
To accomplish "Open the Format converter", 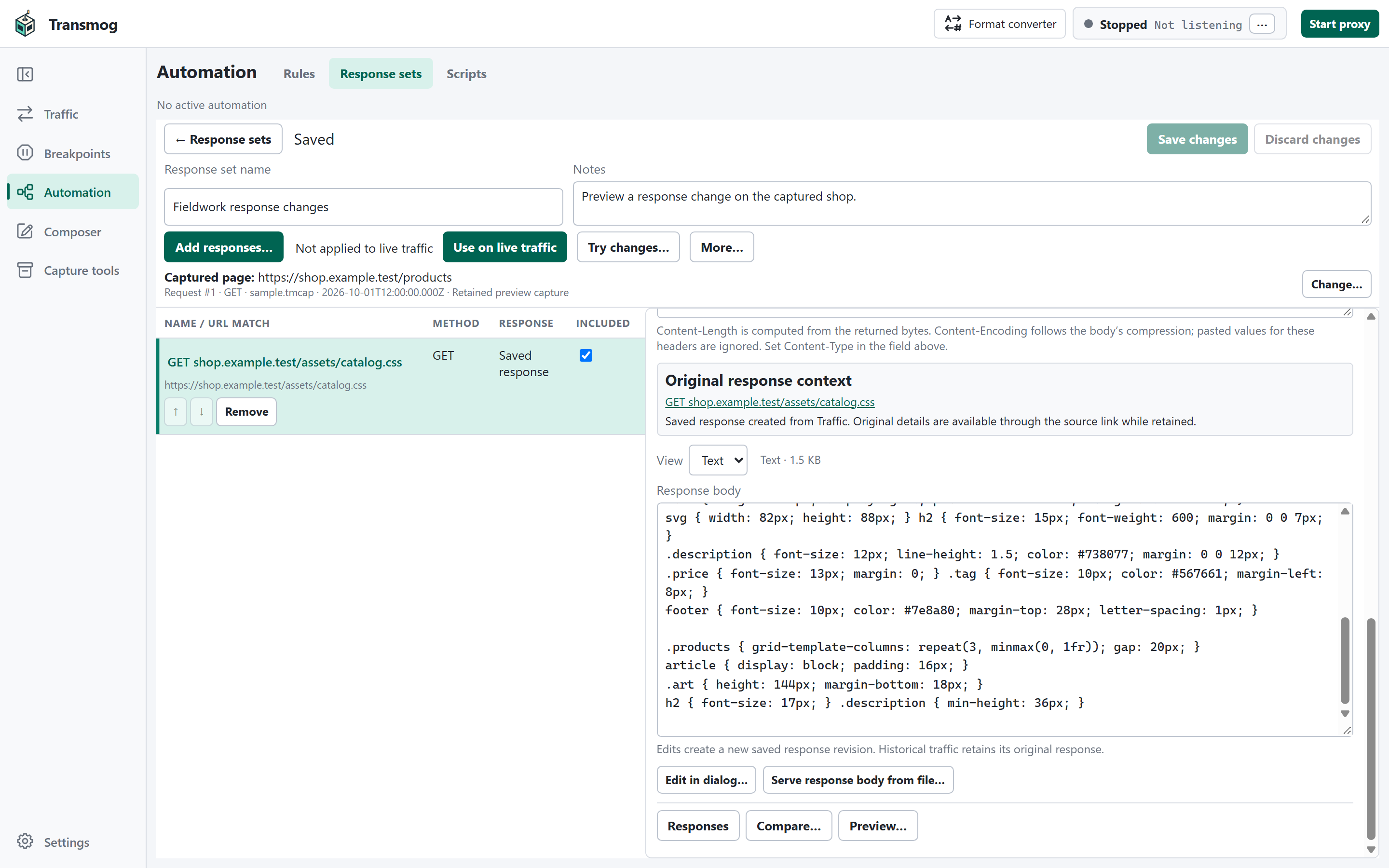I will click(999, 24).
